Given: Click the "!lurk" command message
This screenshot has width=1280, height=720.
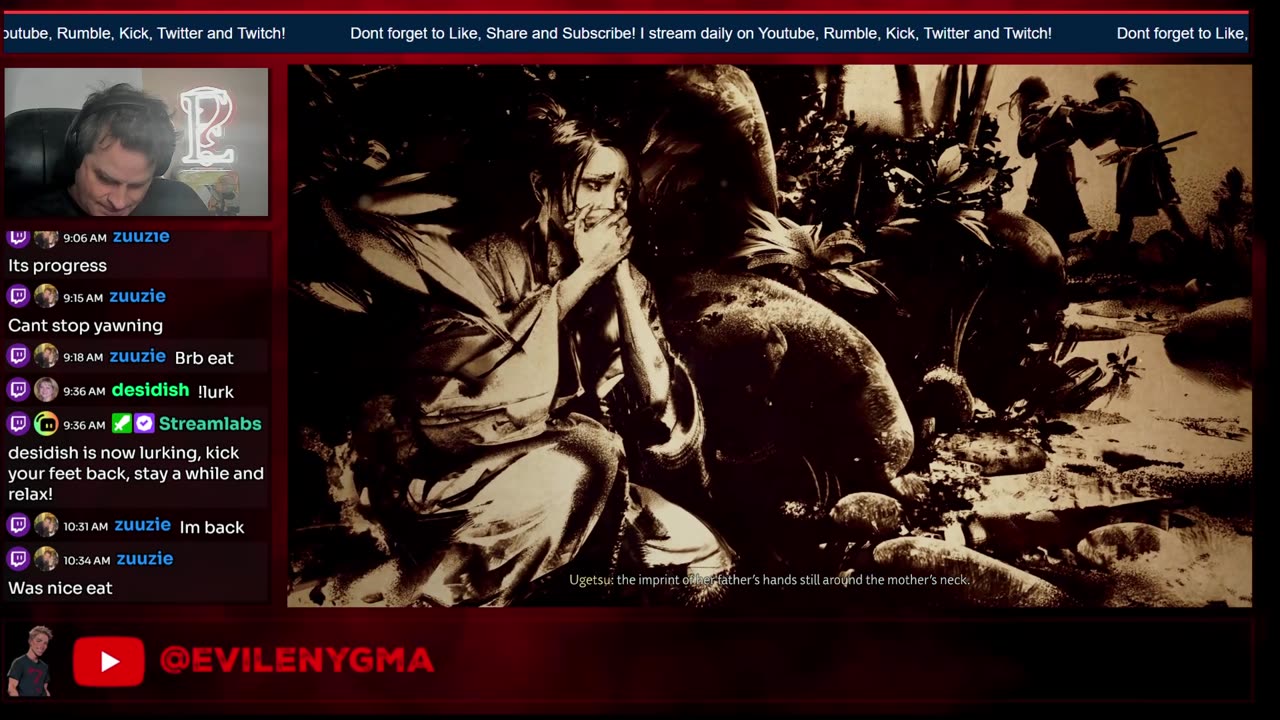Looking at the screenshot, I should (x=216, y=392).
